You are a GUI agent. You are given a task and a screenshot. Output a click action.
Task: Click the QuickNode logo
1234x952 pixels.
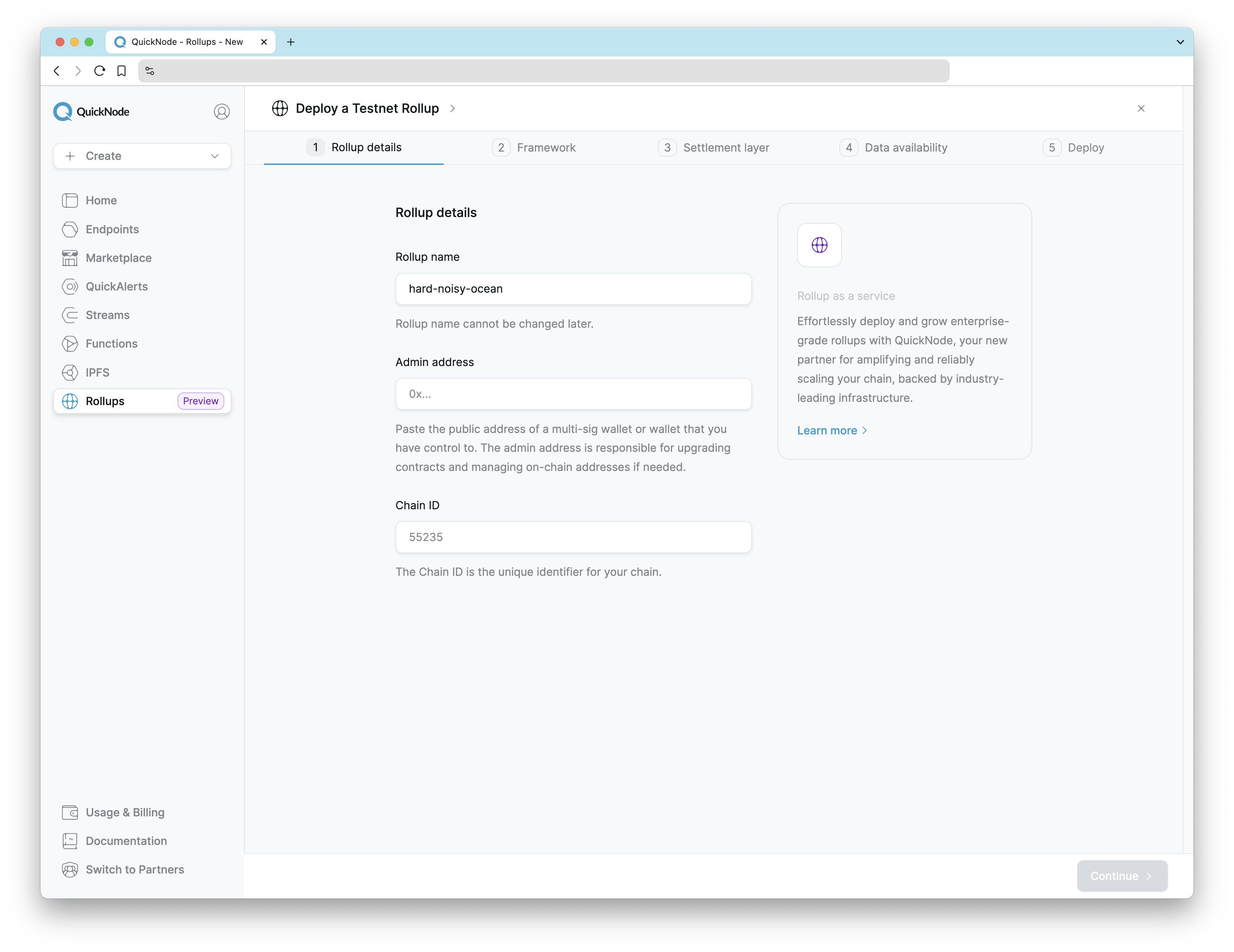tap(92, 112)
